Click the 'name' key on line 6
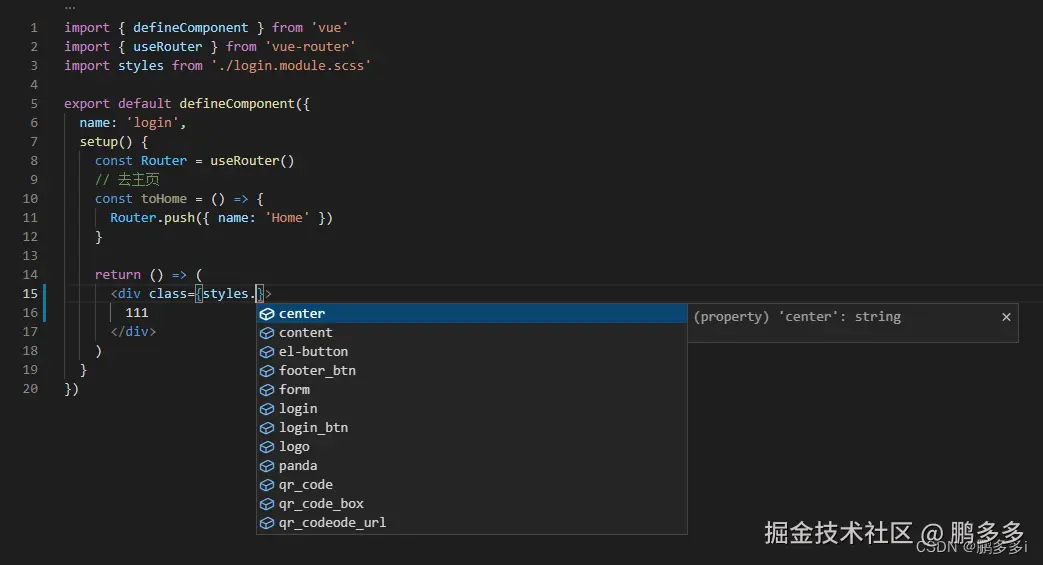The width and height of the screenshot is (1043, 565). pos(94,122)
